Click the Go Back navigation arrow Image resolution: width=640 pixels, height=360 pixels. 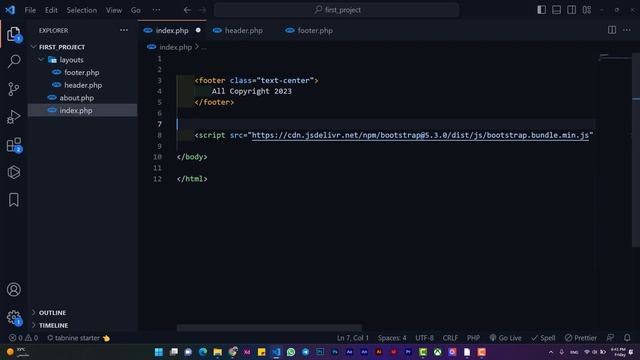click(x=187, y=10)
